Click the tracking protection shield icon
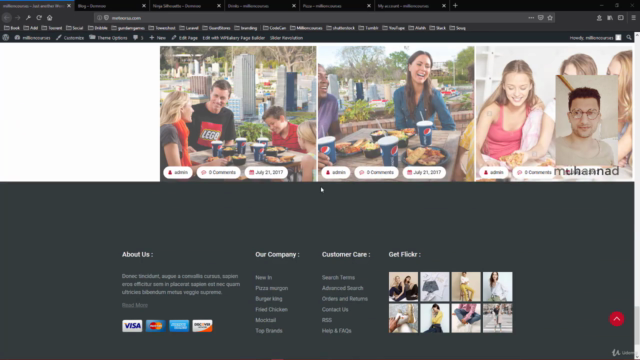640x360 pixels. (x=106, y=18)
